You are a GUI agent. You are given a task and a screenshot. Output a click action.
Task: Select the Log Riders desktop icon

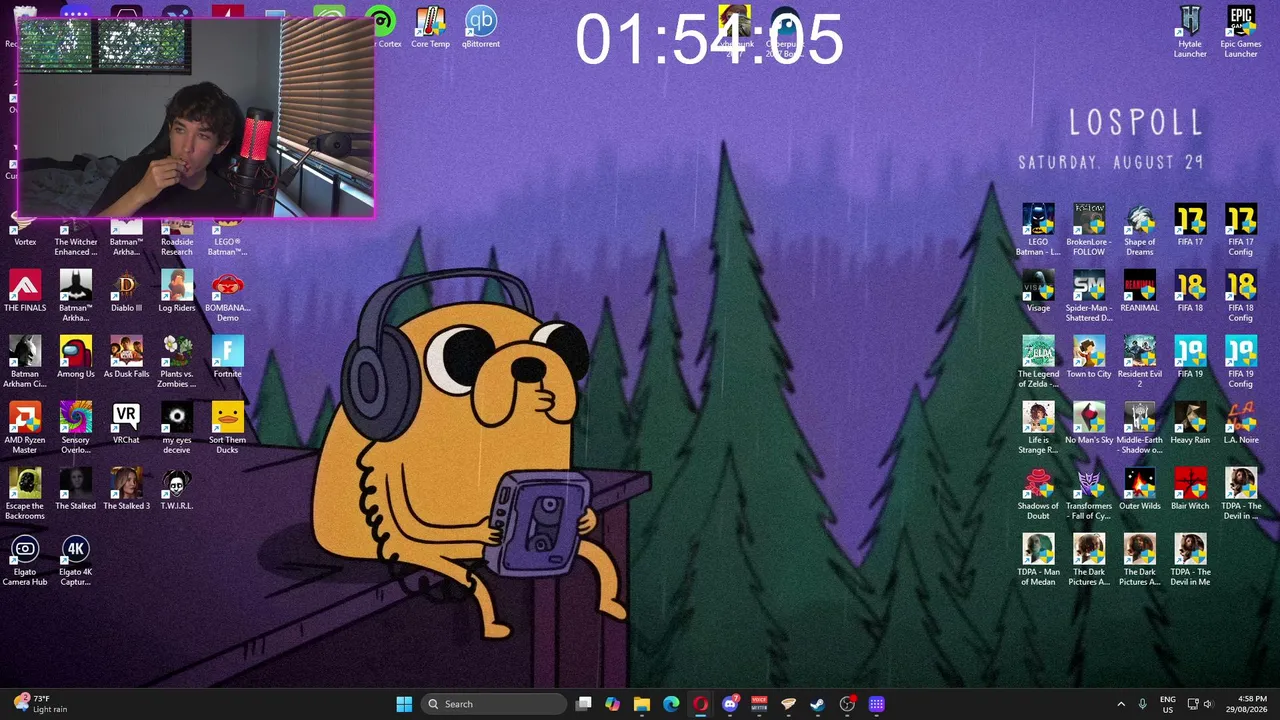pos(177,292)
